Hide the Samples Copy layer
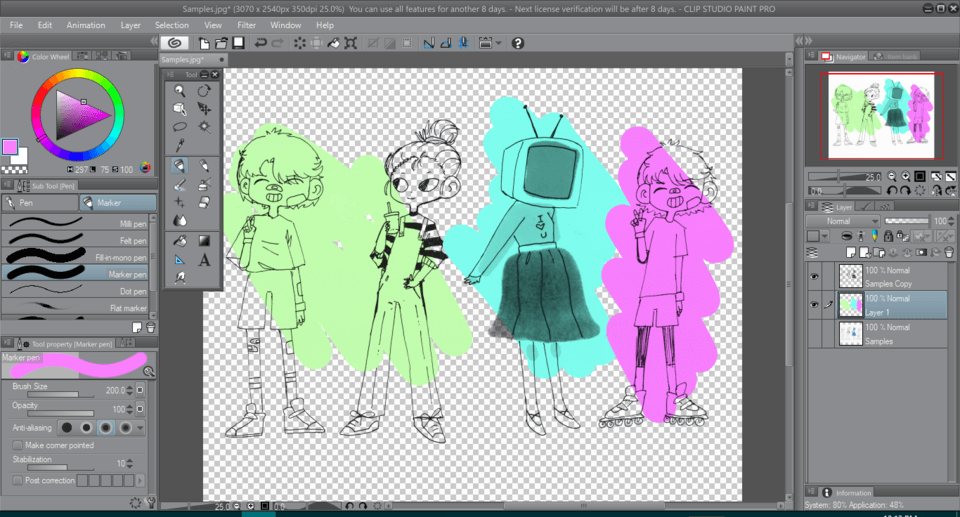960x517 pixels. [x=815, y=275]
